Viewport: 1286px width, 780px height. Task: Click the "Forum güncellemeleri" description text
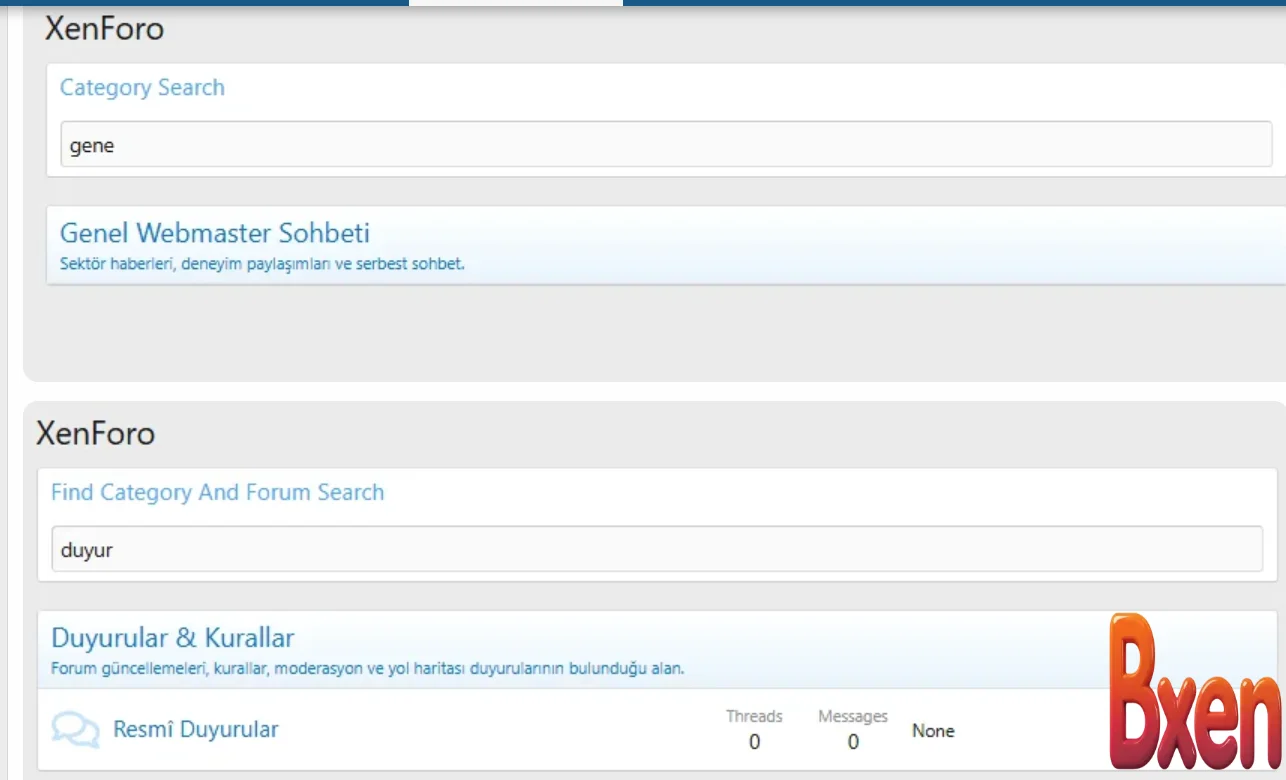[x=367, y=669]
